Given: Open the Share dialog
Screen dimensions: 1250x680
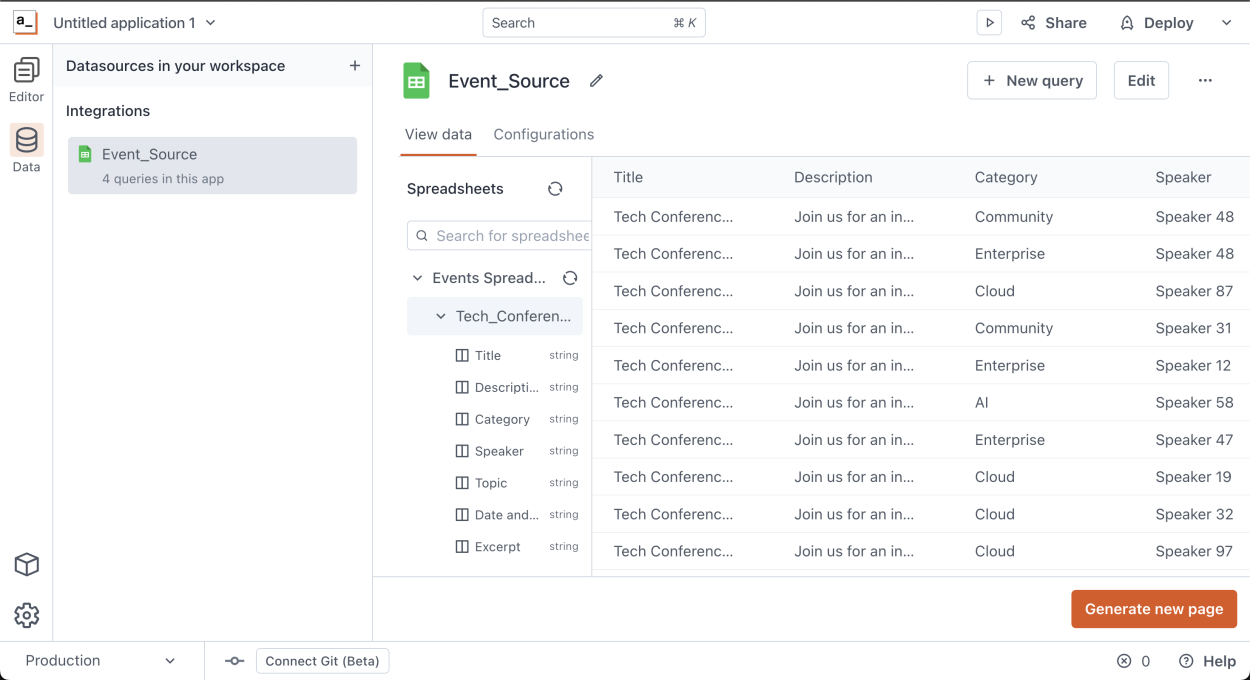Looking at the screenshot, I should click(x=1053, y=22).
